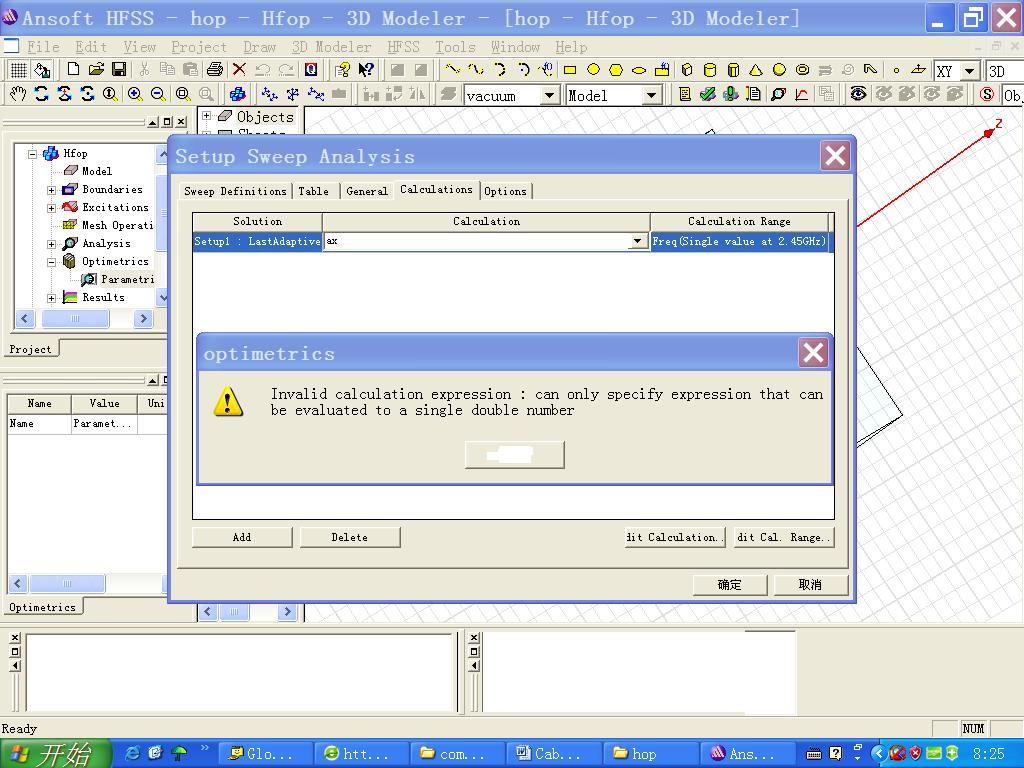Click the Freq calculation range cell
Image resolution: width=1024 pixels, height=768 pixels.
(739, 242)
